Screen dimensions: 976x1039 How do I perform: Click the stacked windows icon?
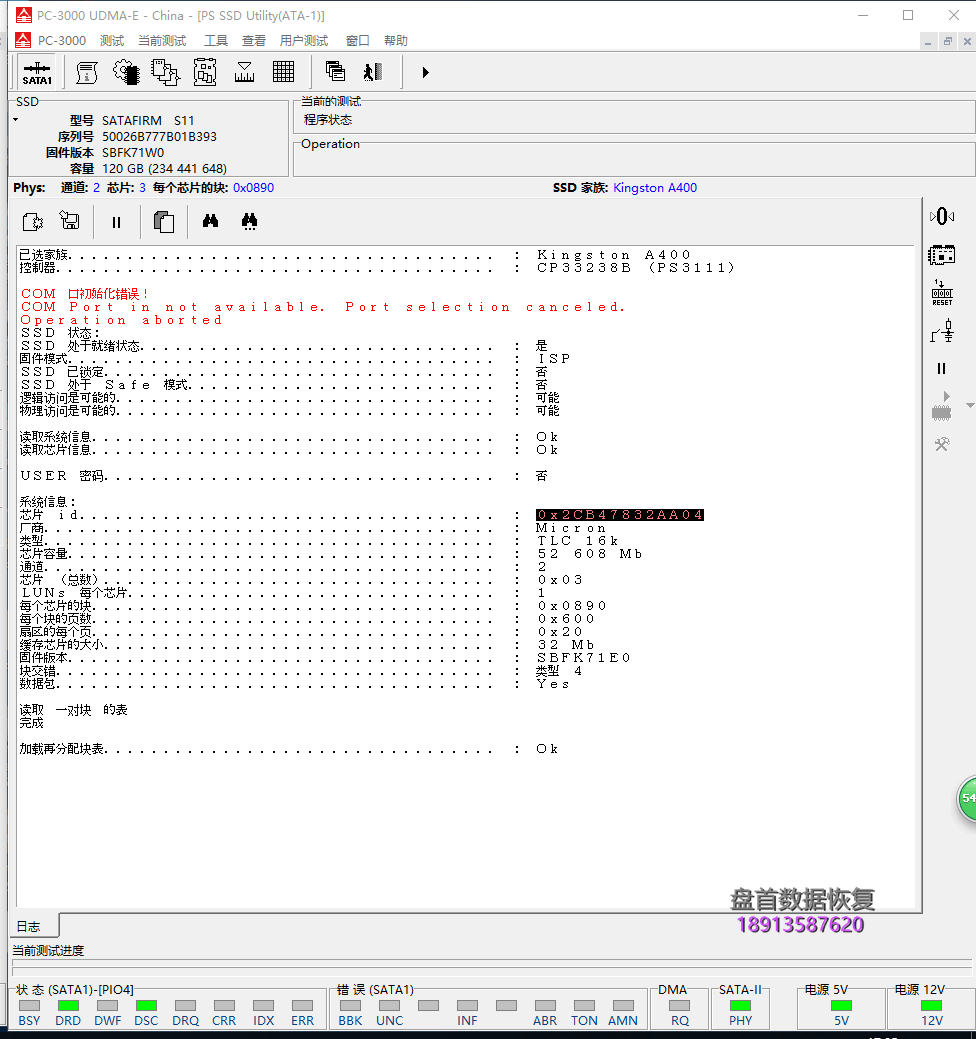point(335,72)
